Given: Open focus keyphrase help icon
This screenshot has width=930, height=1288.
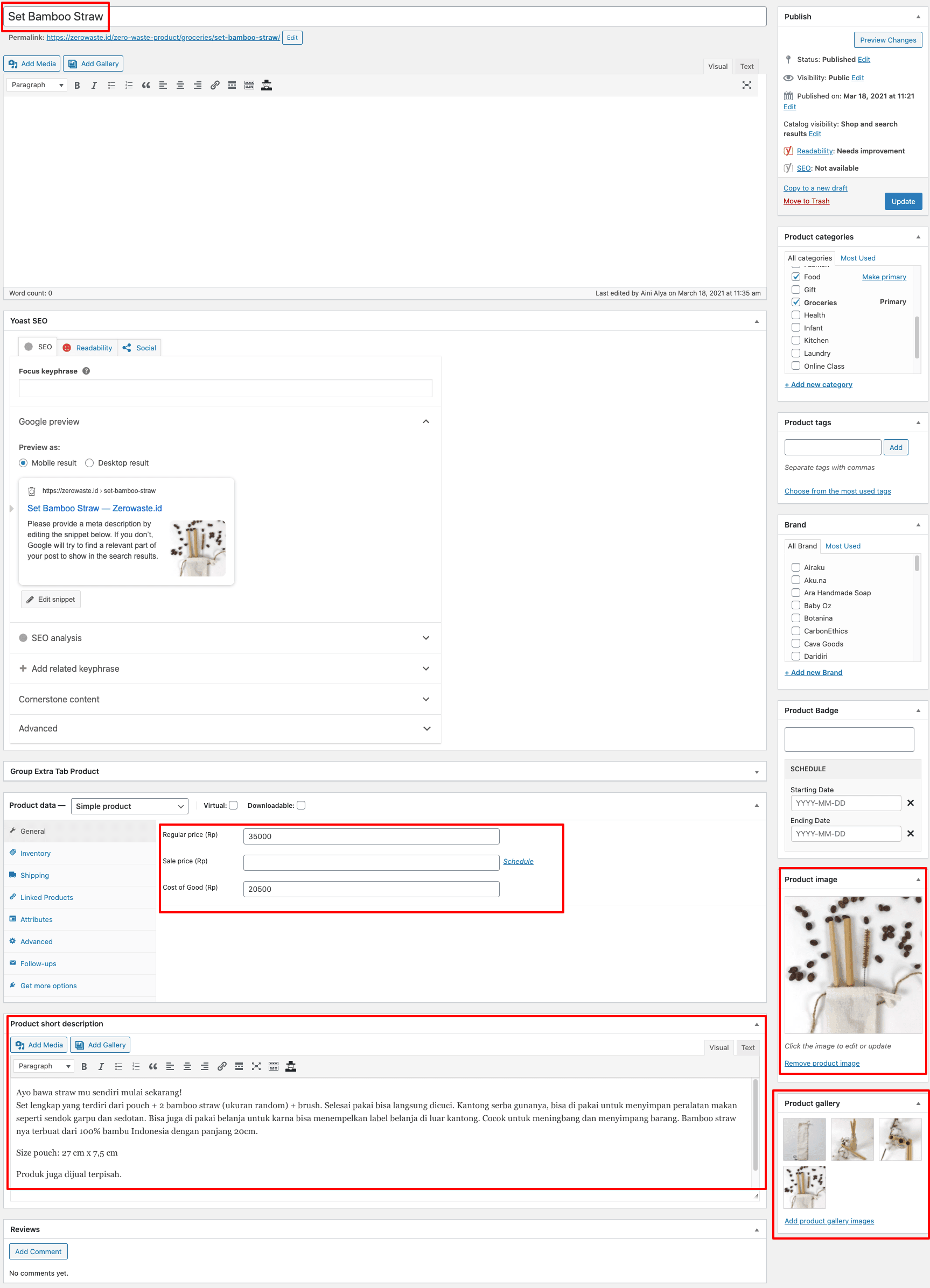Looking at the screenshot, I should tap(86, 371).
